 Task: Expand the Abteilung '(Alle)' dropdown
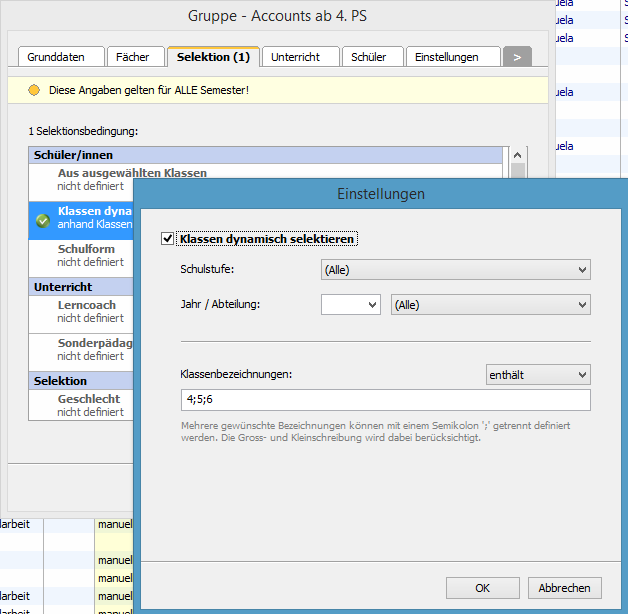tap(490, 305)
